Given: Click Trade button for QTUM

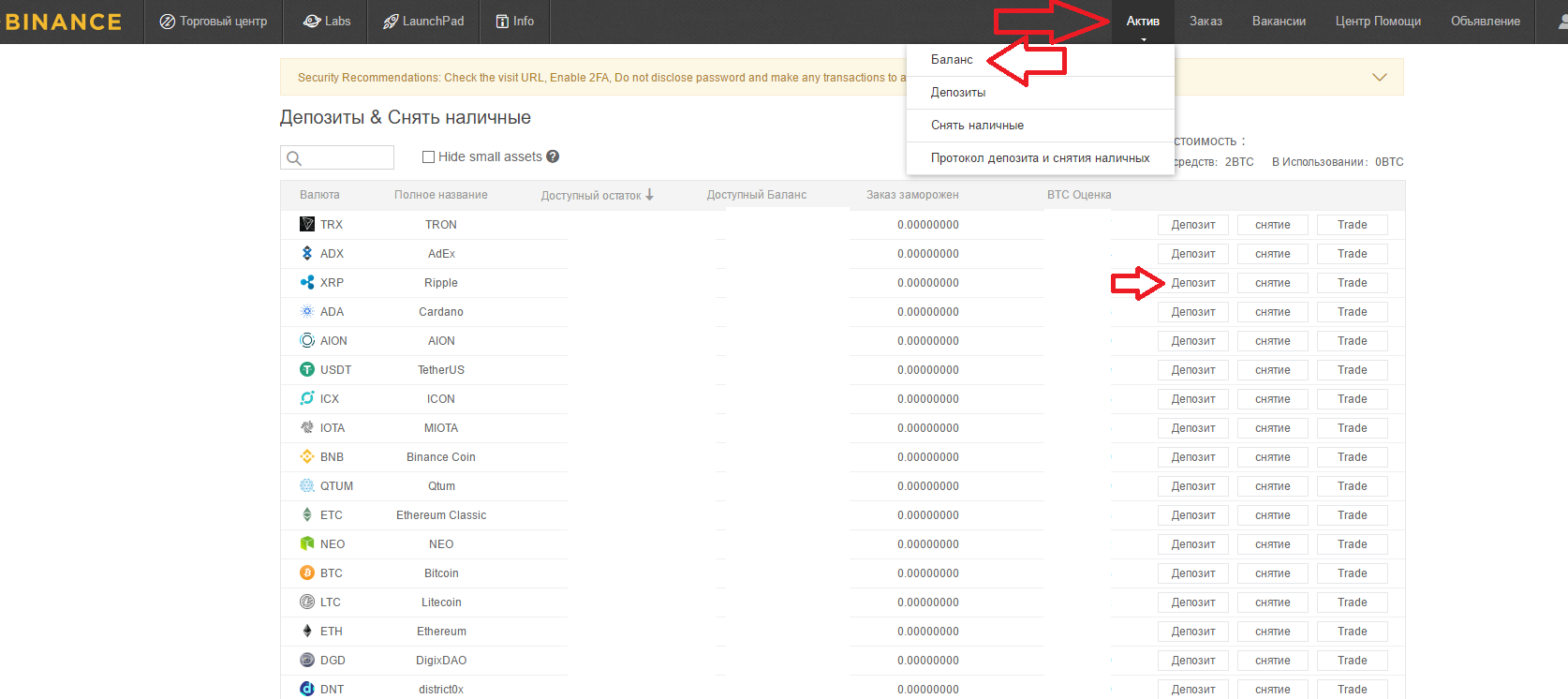Looking at the screenshot, I should point(1353,486).
